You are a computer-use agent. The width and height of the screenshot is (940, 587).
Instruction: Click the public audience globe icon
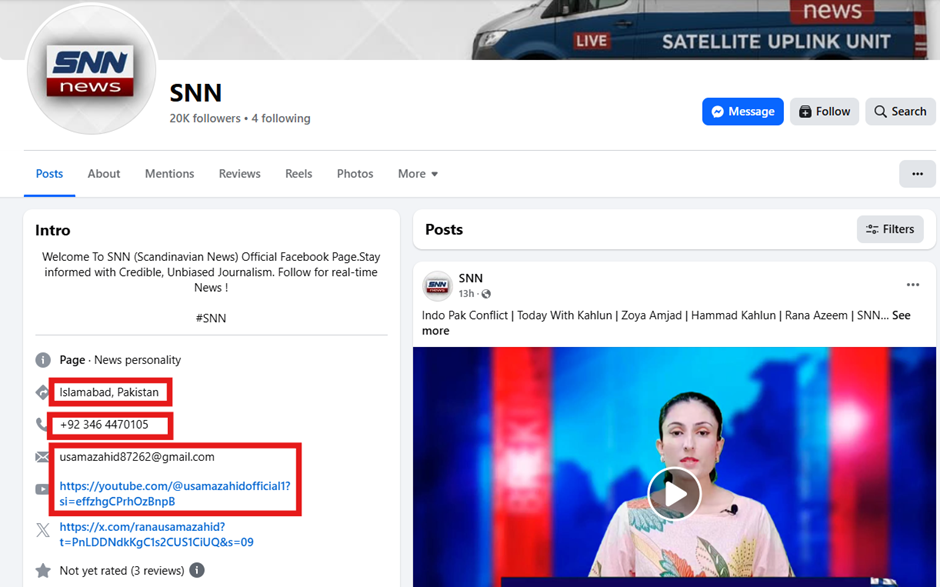coord(486,294)
